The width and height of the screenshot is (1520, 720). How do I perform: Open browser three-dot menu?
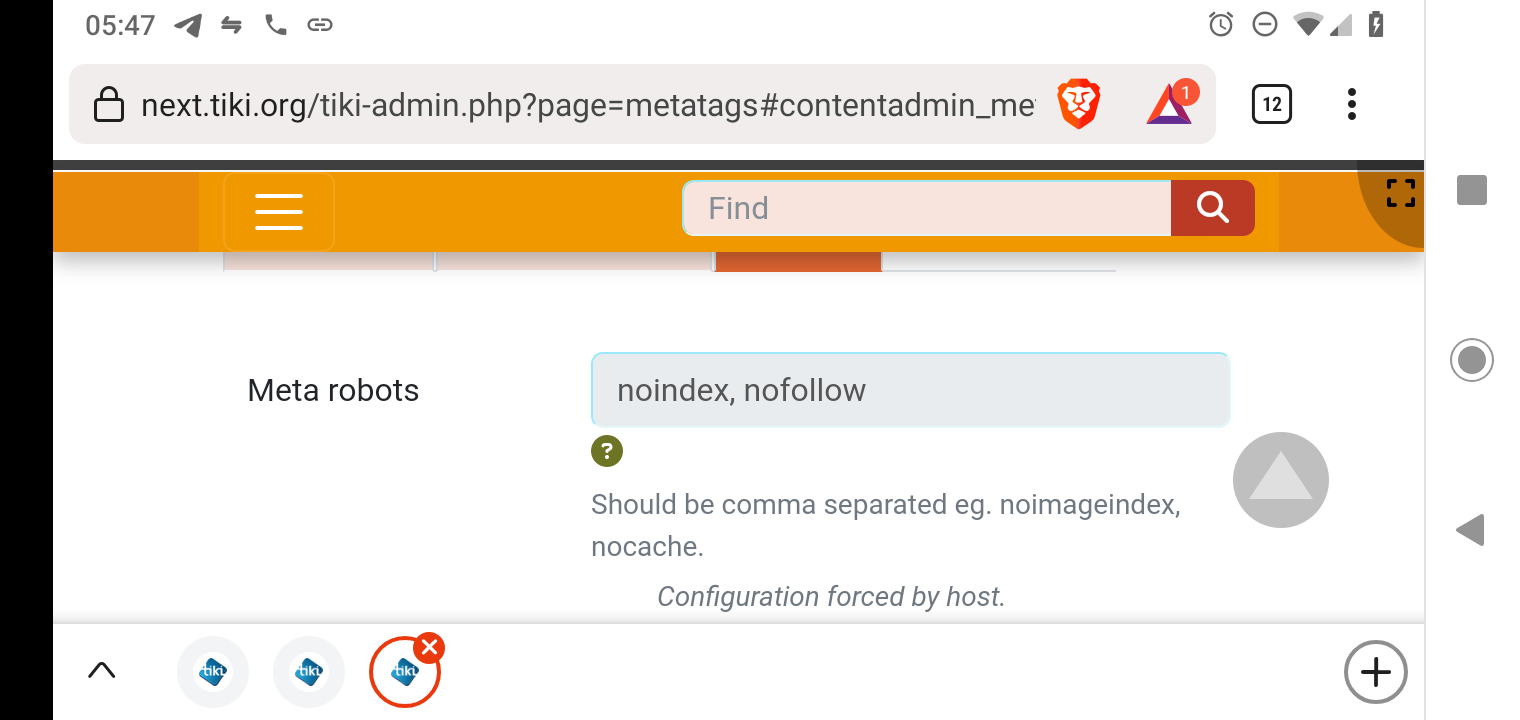(1352, 104)
